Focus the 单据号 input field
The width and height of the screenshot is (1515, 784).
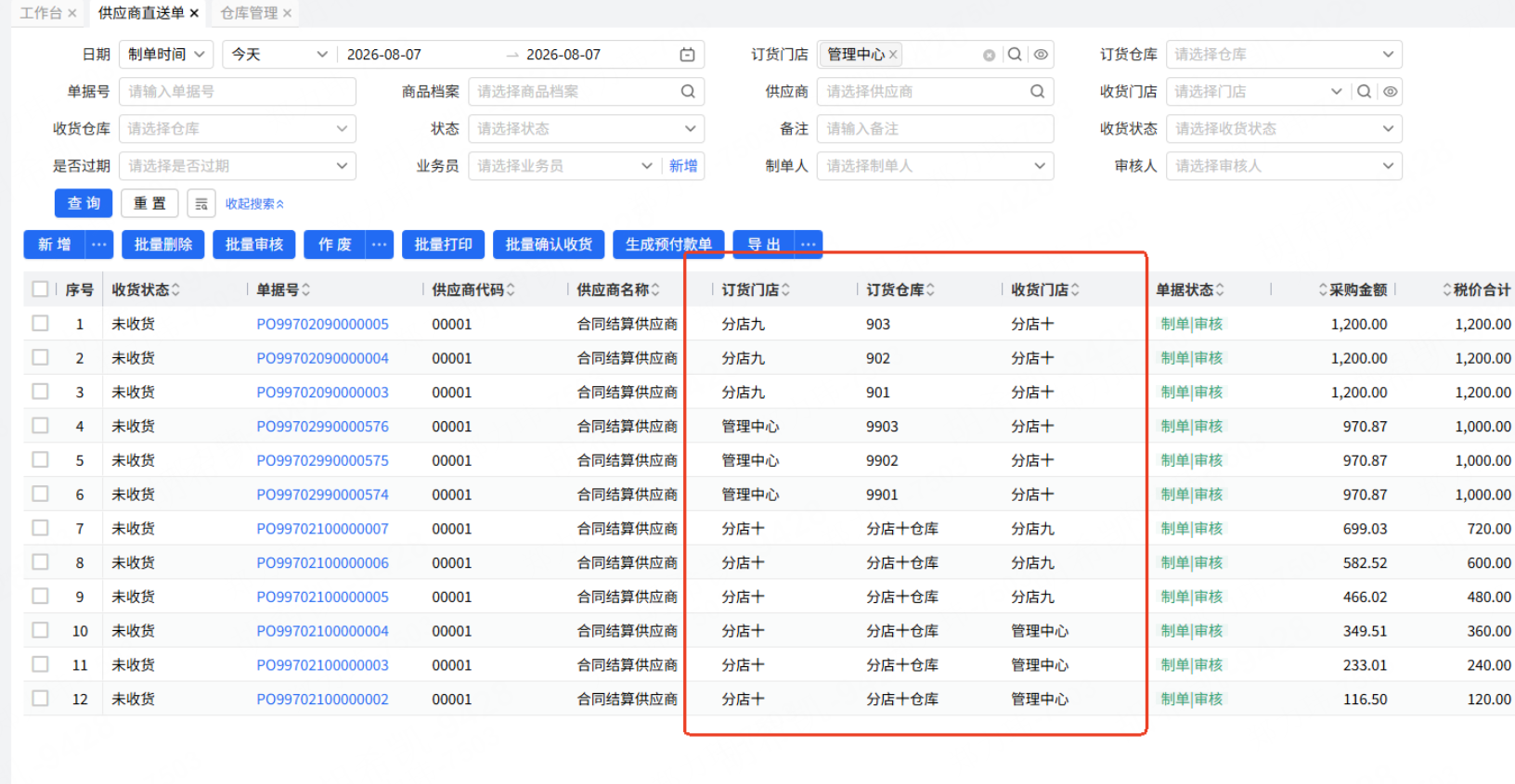click(238, 91)
